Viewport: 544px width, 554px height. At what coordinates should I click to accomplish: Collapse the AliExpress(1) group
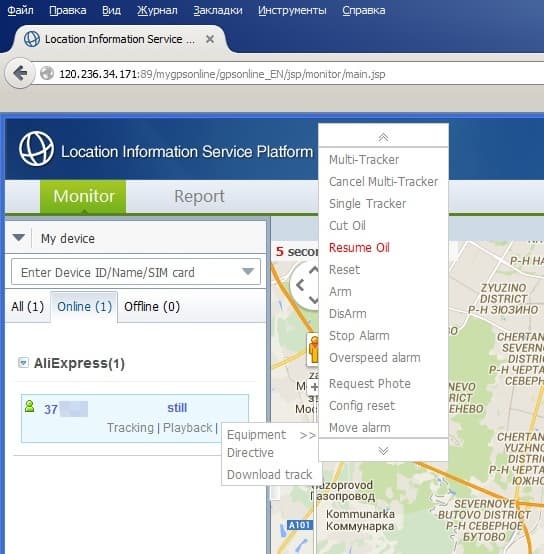click(23, 363)
